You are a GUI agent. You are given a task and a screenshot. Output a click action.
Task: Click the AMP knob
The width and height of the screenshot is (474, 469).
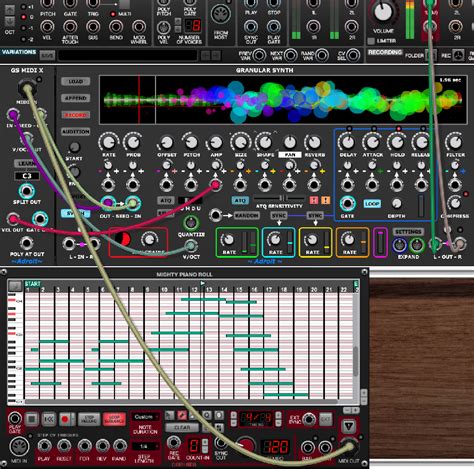tap(216, 142)
